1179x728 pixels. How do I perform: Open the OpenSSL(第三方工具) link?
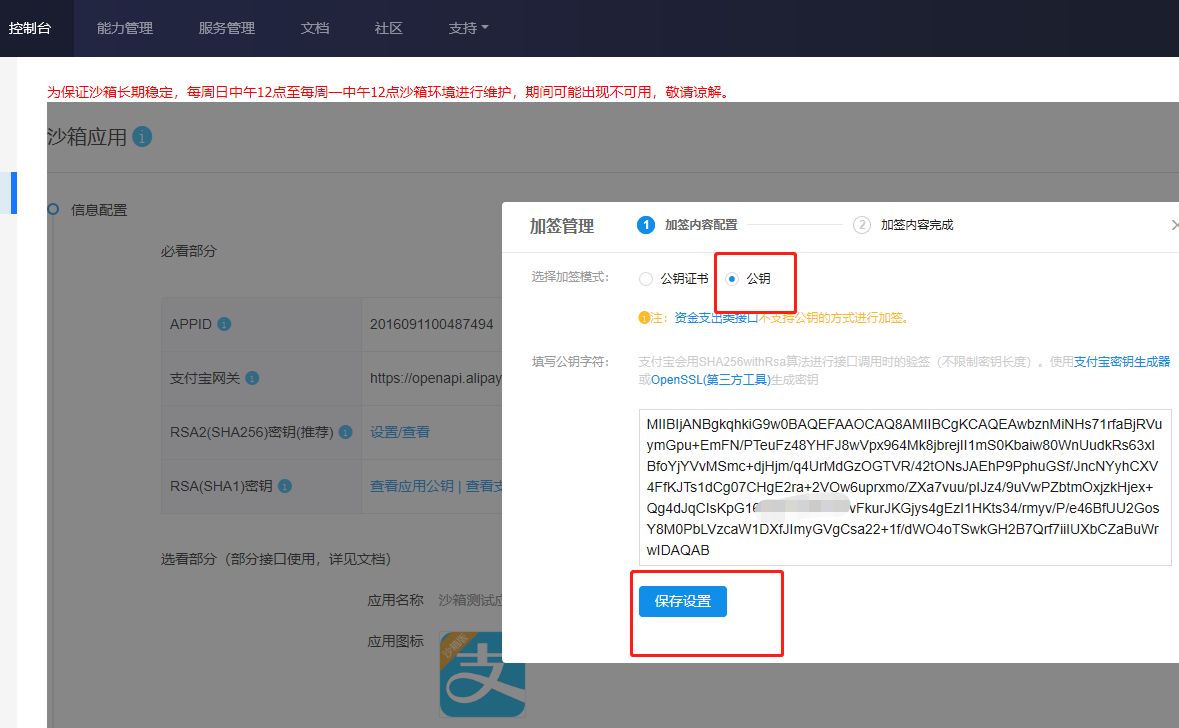(x=711, y=380)
